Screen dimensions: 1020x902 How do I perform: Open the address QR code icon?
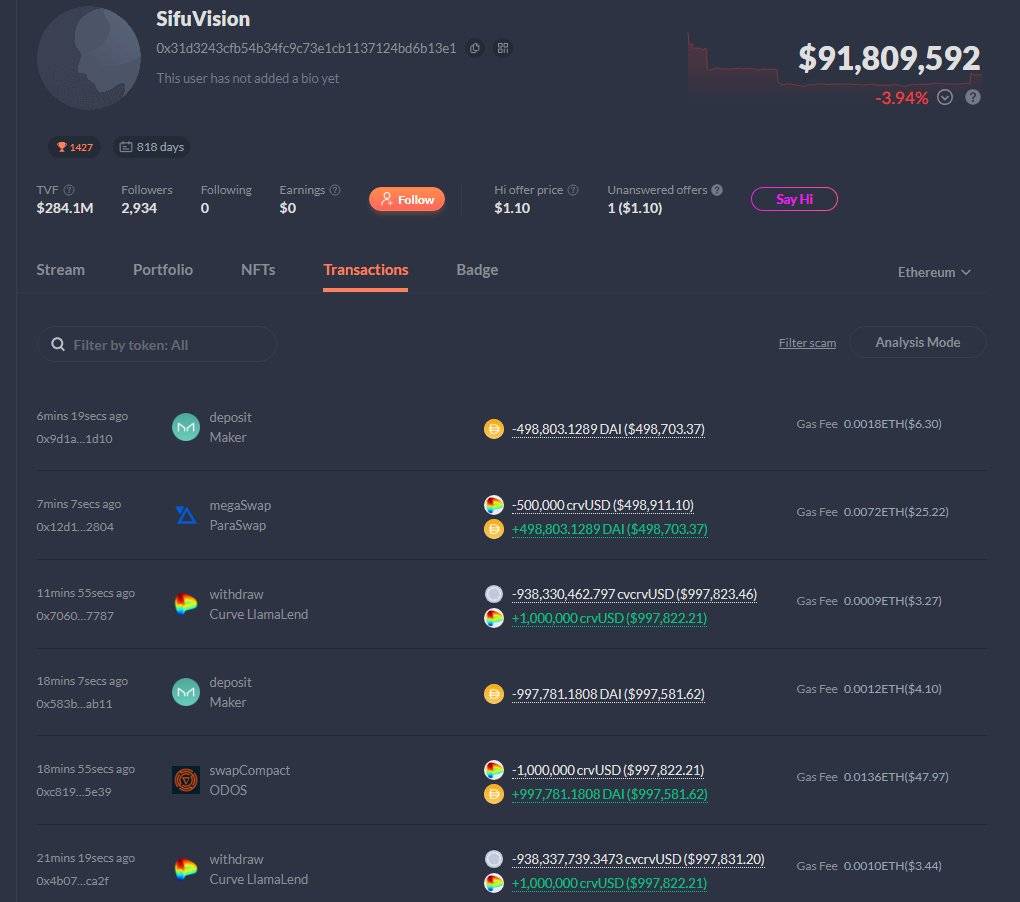pyautogui.click(x=503, y=48)
